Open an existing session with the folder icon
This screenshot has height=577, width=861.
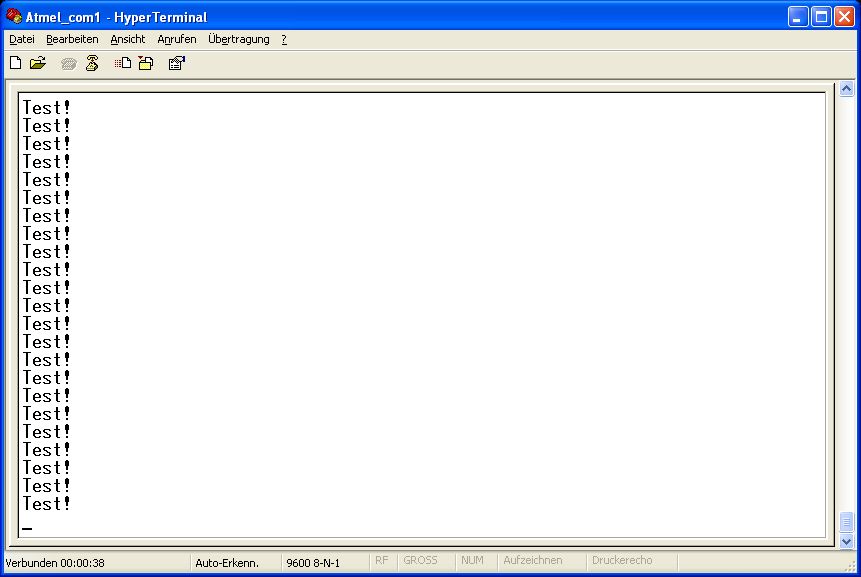[38, 63]
